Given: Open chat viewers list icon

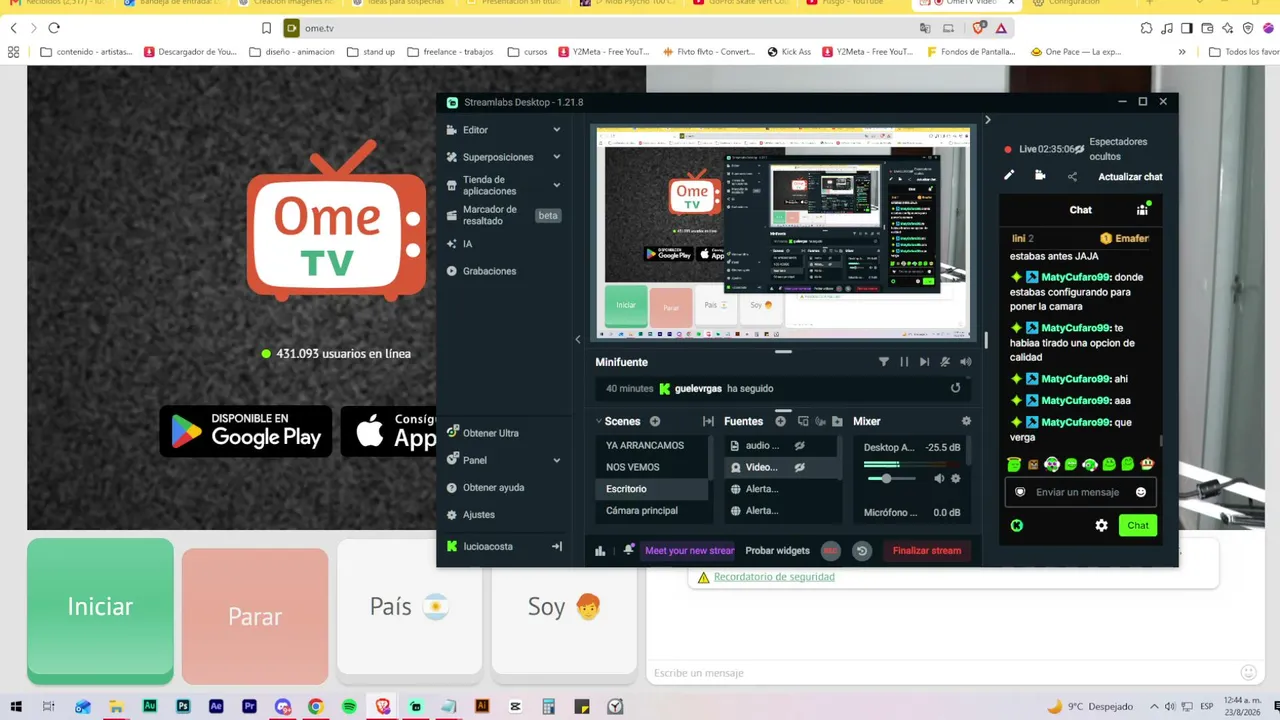Looking at the screenshot, I should click(1142, 209).
